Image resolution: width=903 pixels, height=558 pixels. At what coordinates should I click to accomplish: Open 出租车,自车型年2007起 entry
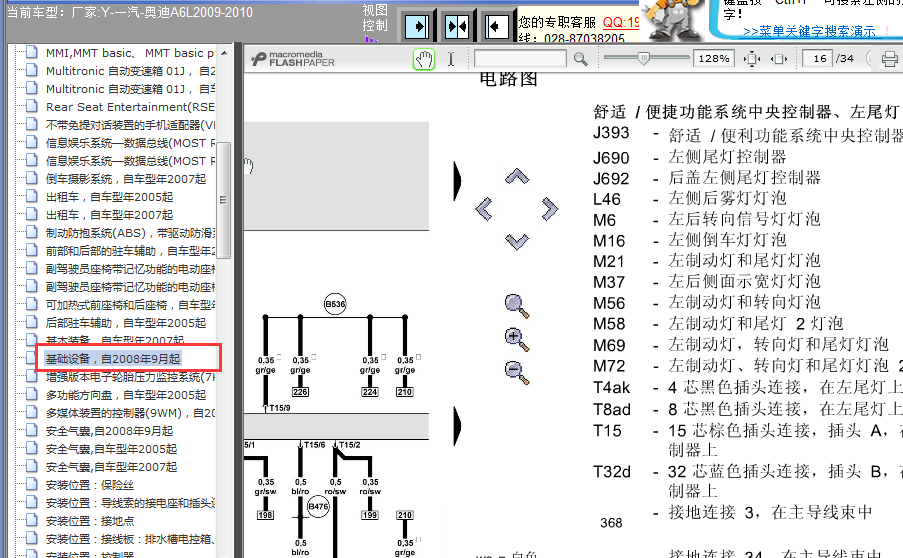[x=109, y=215]
